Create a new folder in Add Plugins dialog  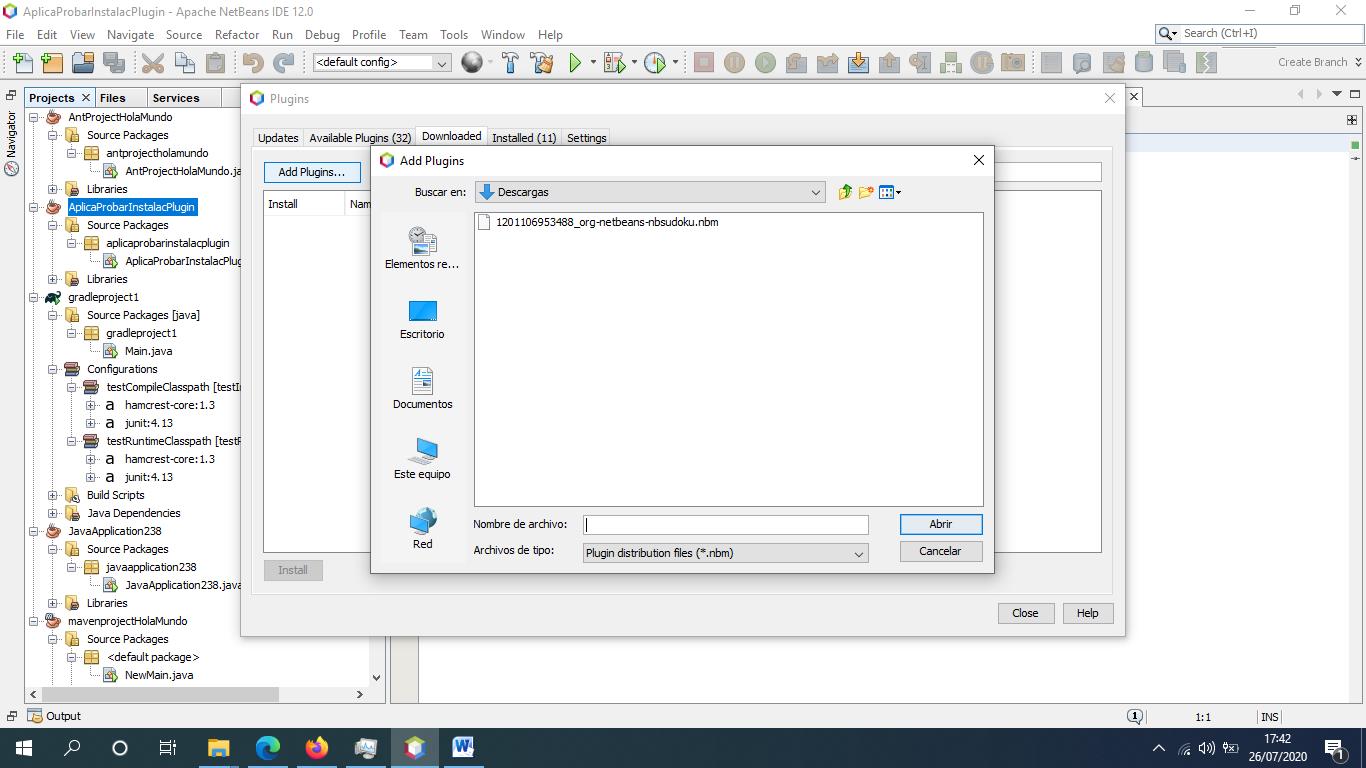click(x=866, y=192)
